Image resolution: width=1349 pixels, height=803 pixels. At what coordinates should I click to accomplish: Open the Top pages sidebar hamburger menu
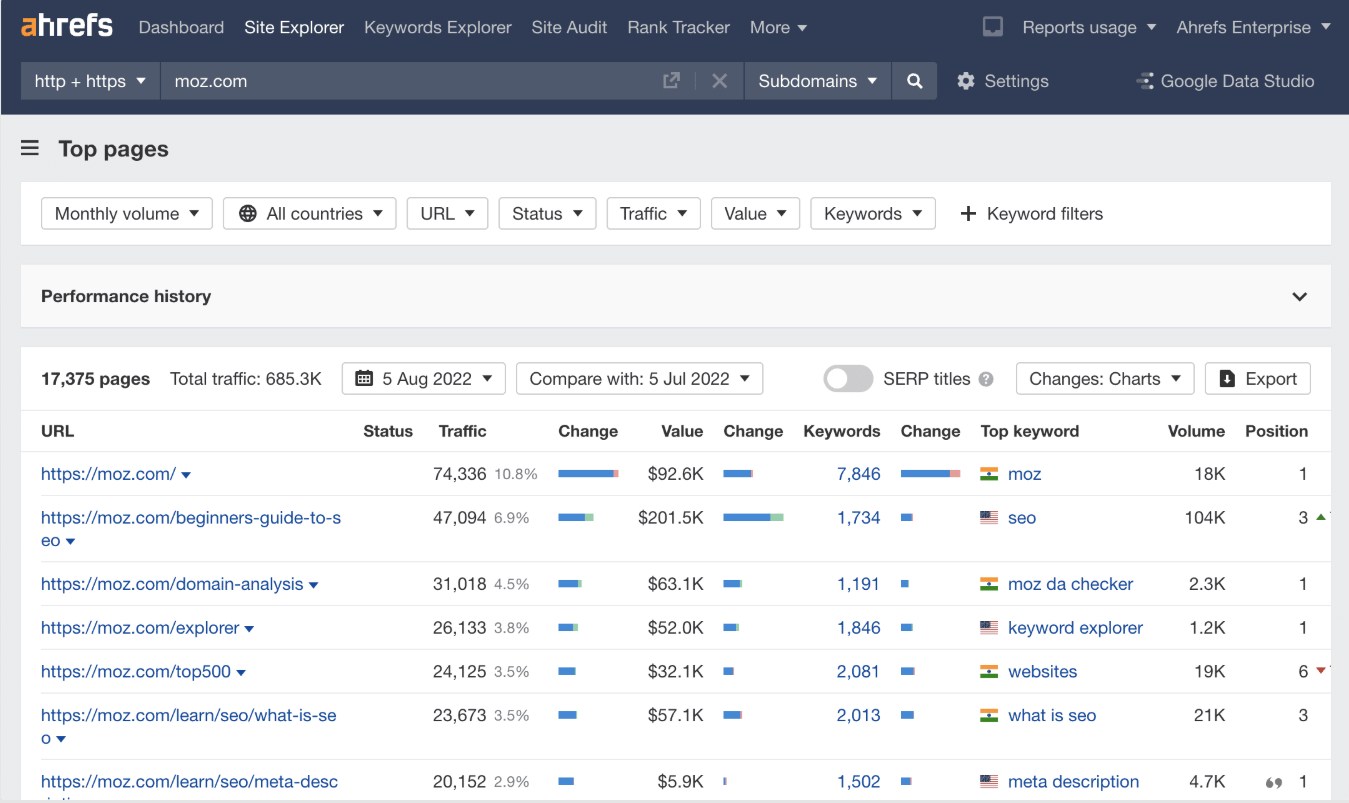[29, 147]
